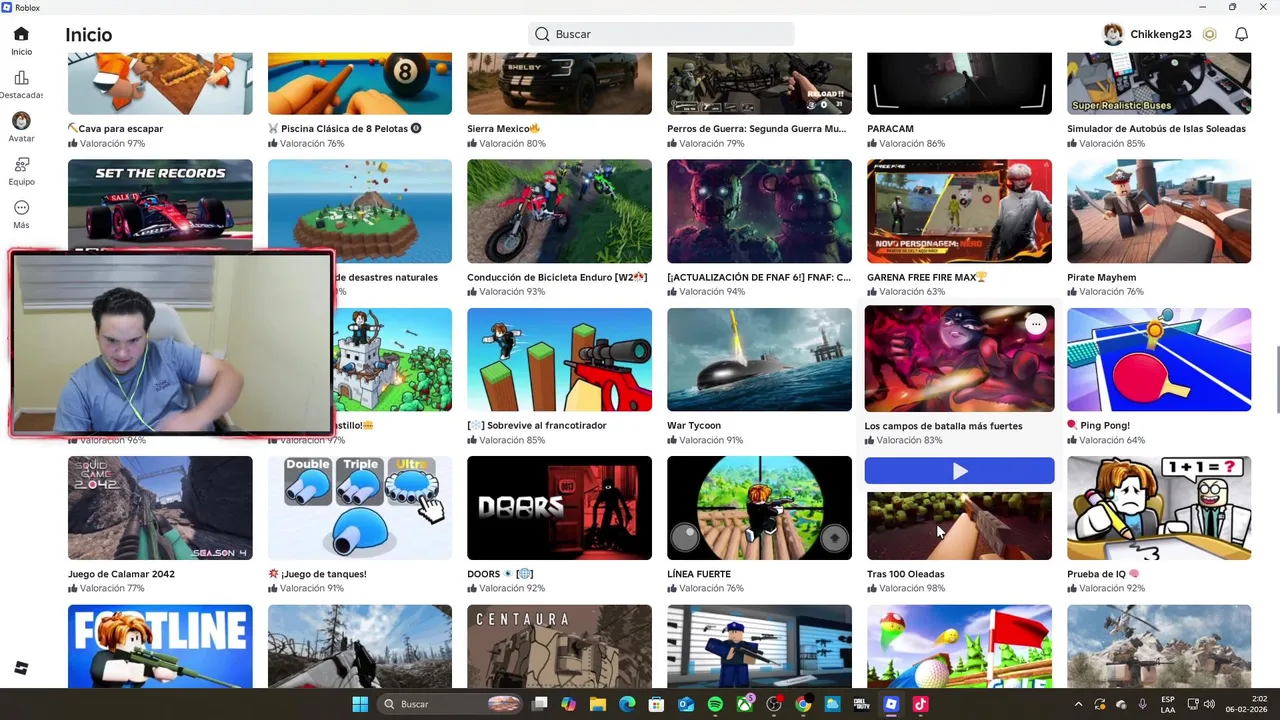Open the SET THE RECORDS racing thumbnail
The height and width of the screenshot is (720, 1280).
point(160,204)
